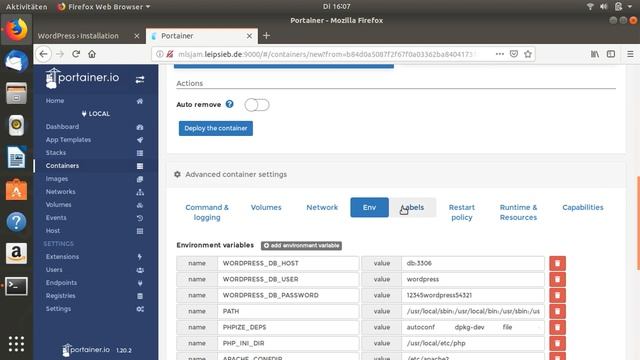
Task: Select the Env tab
Action: coord(369,207)
